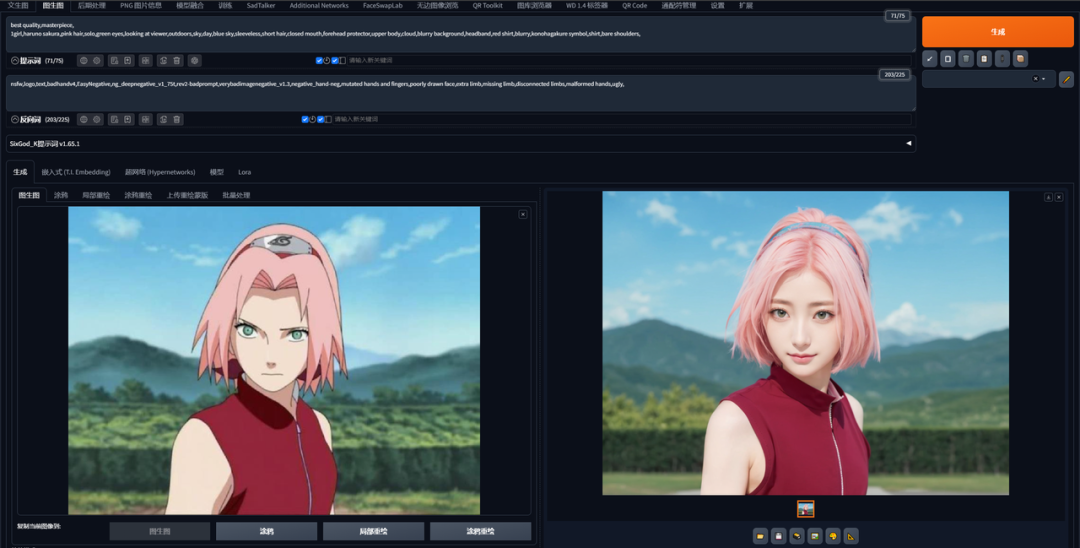Click the clipboard paste icon under 生成 button

[x=984, y=59]
